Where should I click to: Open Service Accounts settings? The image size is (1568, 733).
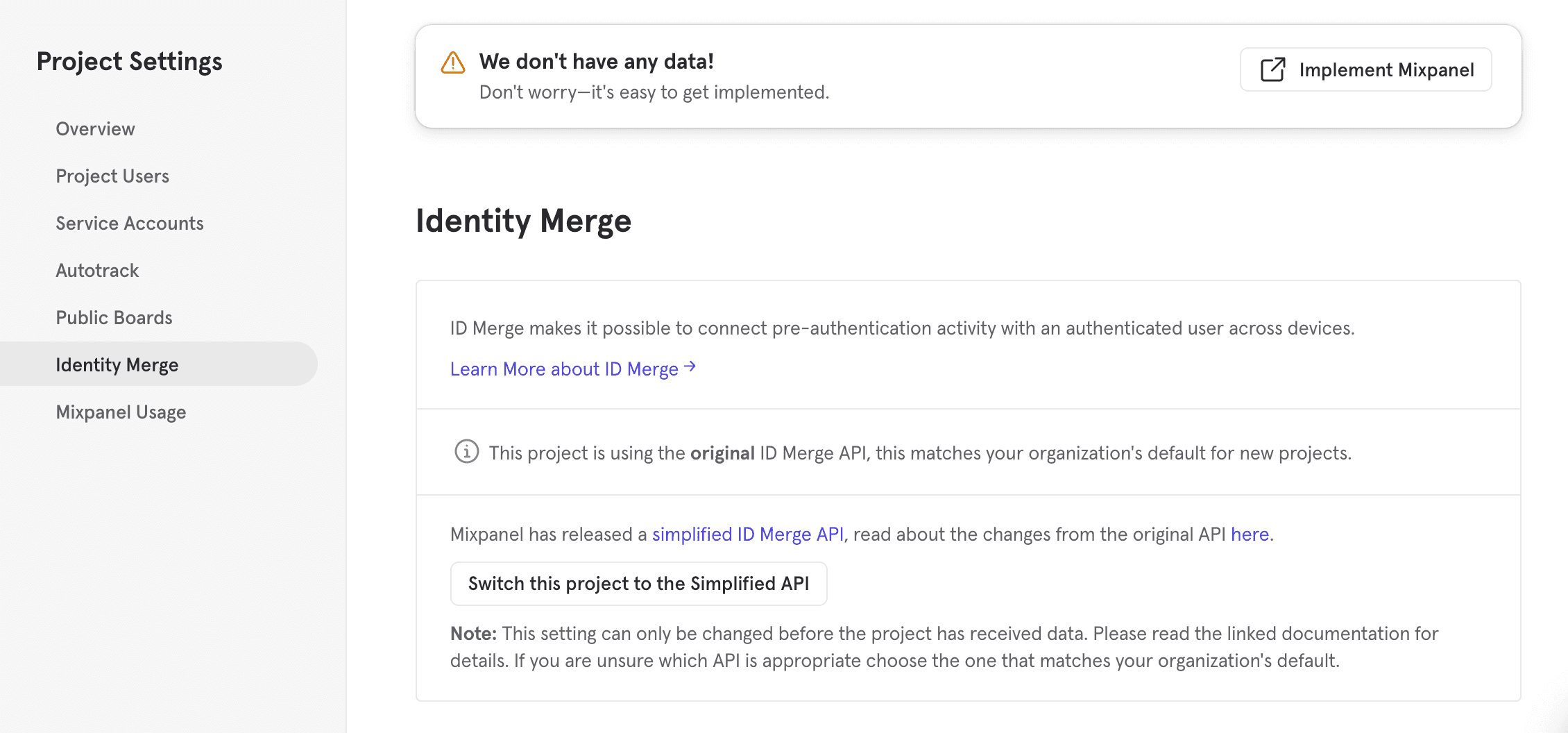[130, 224]
